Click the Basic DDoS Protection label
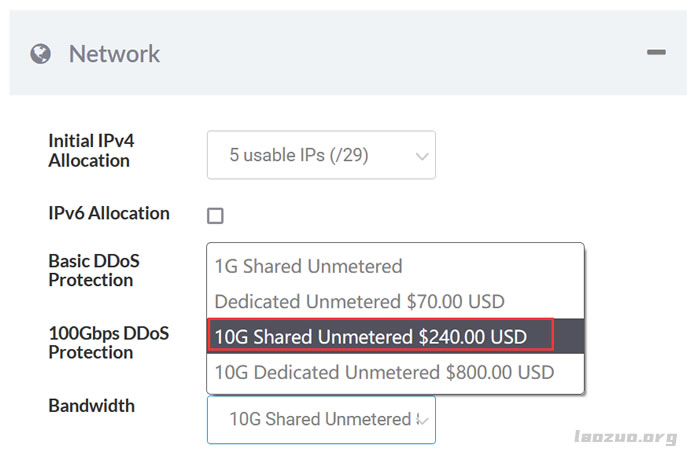The height and width of the screenshot is (460, 698). click(x=94, y=270)
